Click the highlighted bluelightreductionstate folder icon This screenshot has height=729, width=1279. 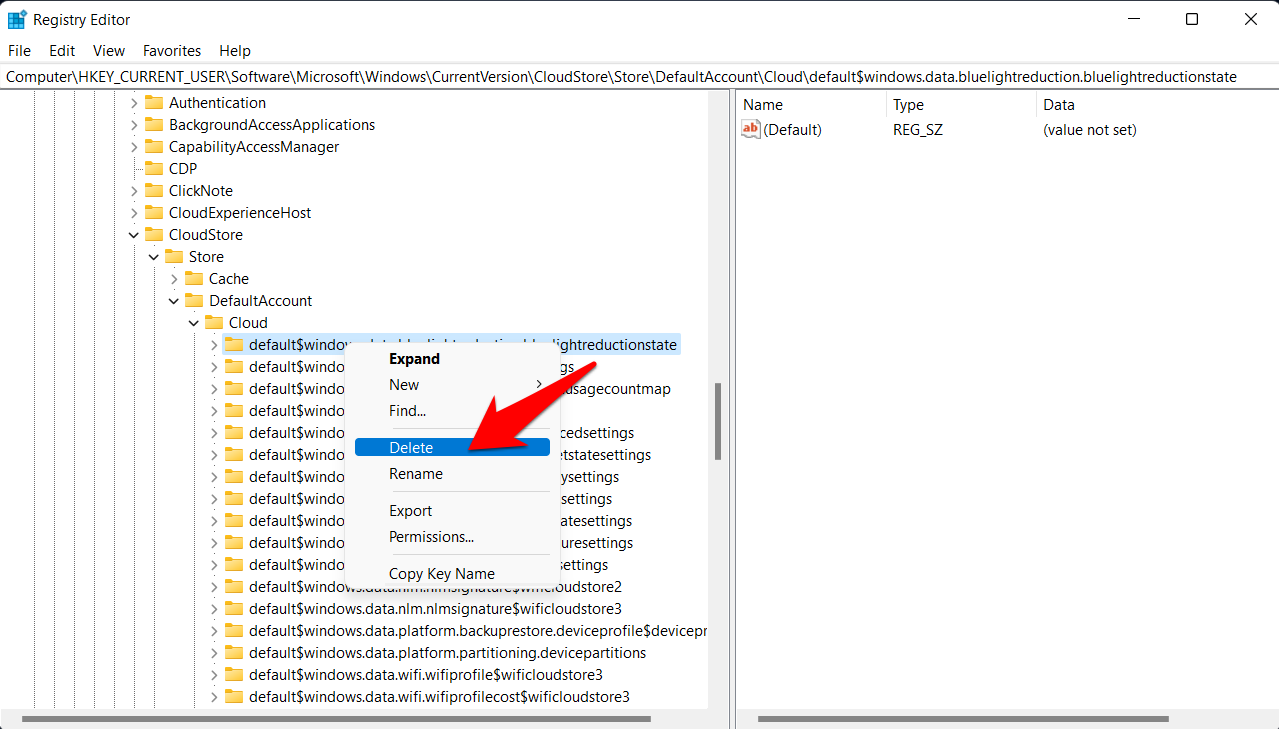233,344
